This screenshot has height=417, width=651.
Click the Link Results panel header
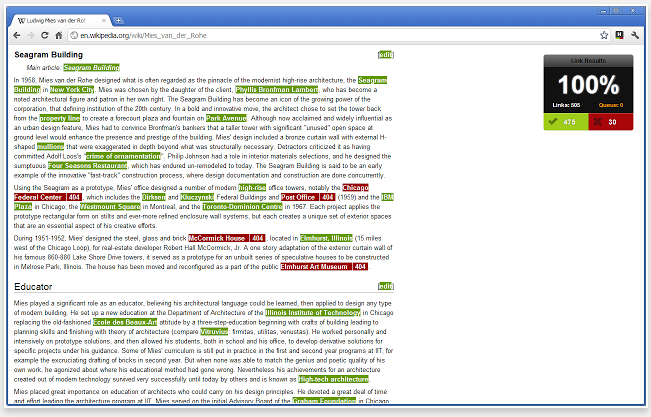tap(588, 61)
